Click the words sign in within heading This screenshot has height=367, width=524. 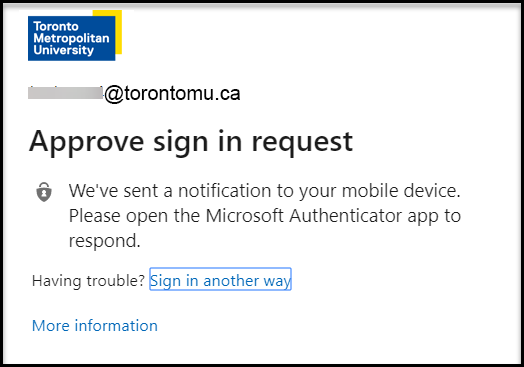(x=198, y=142)
